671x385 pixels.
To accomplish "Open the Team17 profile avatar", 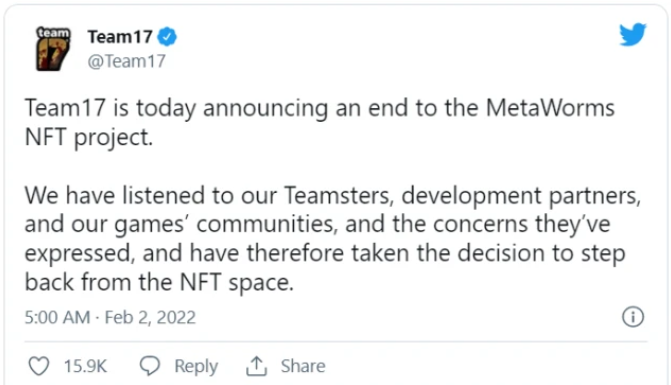I will click(x=53, y=48).
